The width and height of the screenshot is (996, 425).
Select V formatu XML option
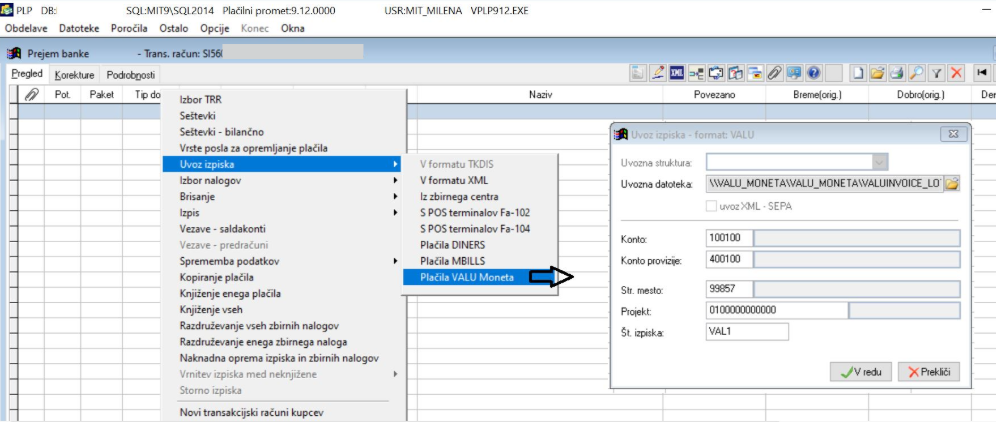[480, 180]
